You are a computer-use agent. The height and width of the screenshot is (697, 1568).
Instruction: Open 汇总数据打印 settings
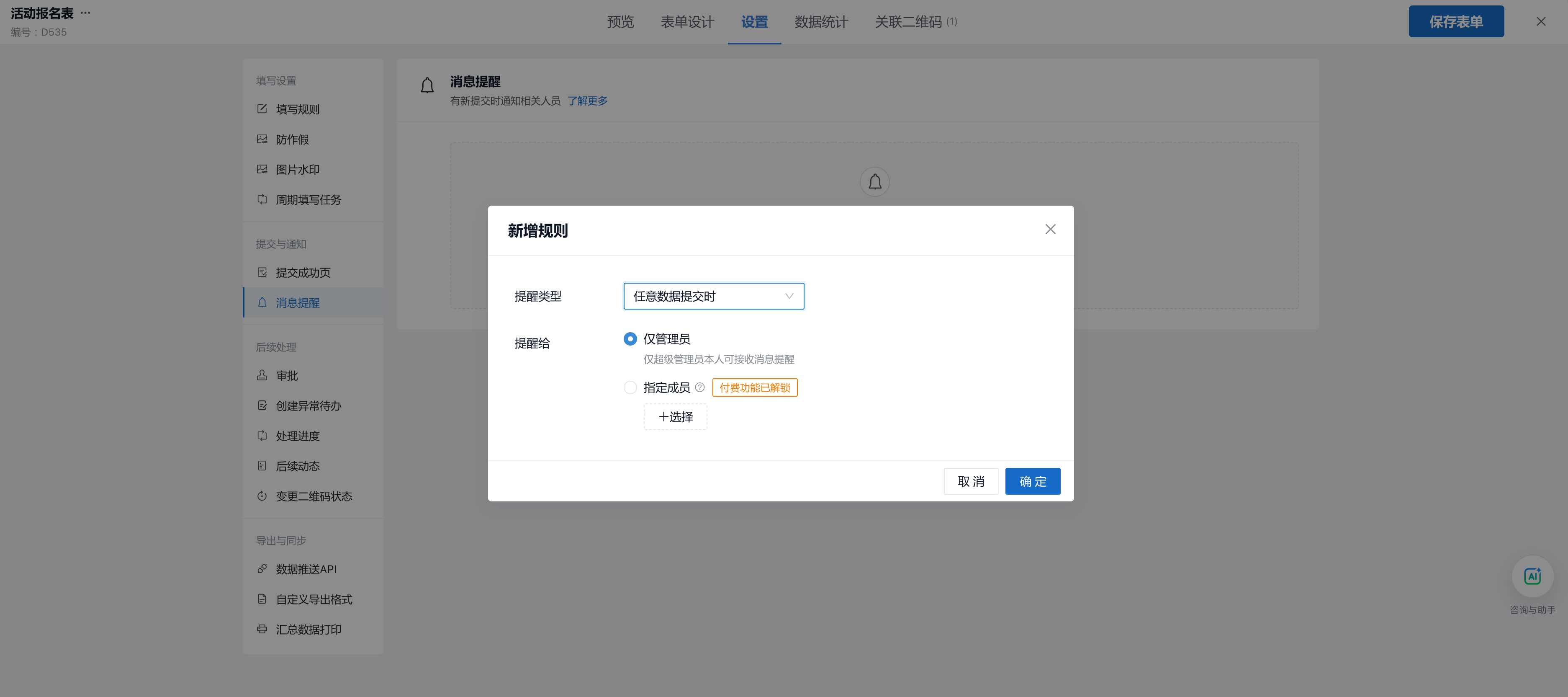(x=313, y=629)
